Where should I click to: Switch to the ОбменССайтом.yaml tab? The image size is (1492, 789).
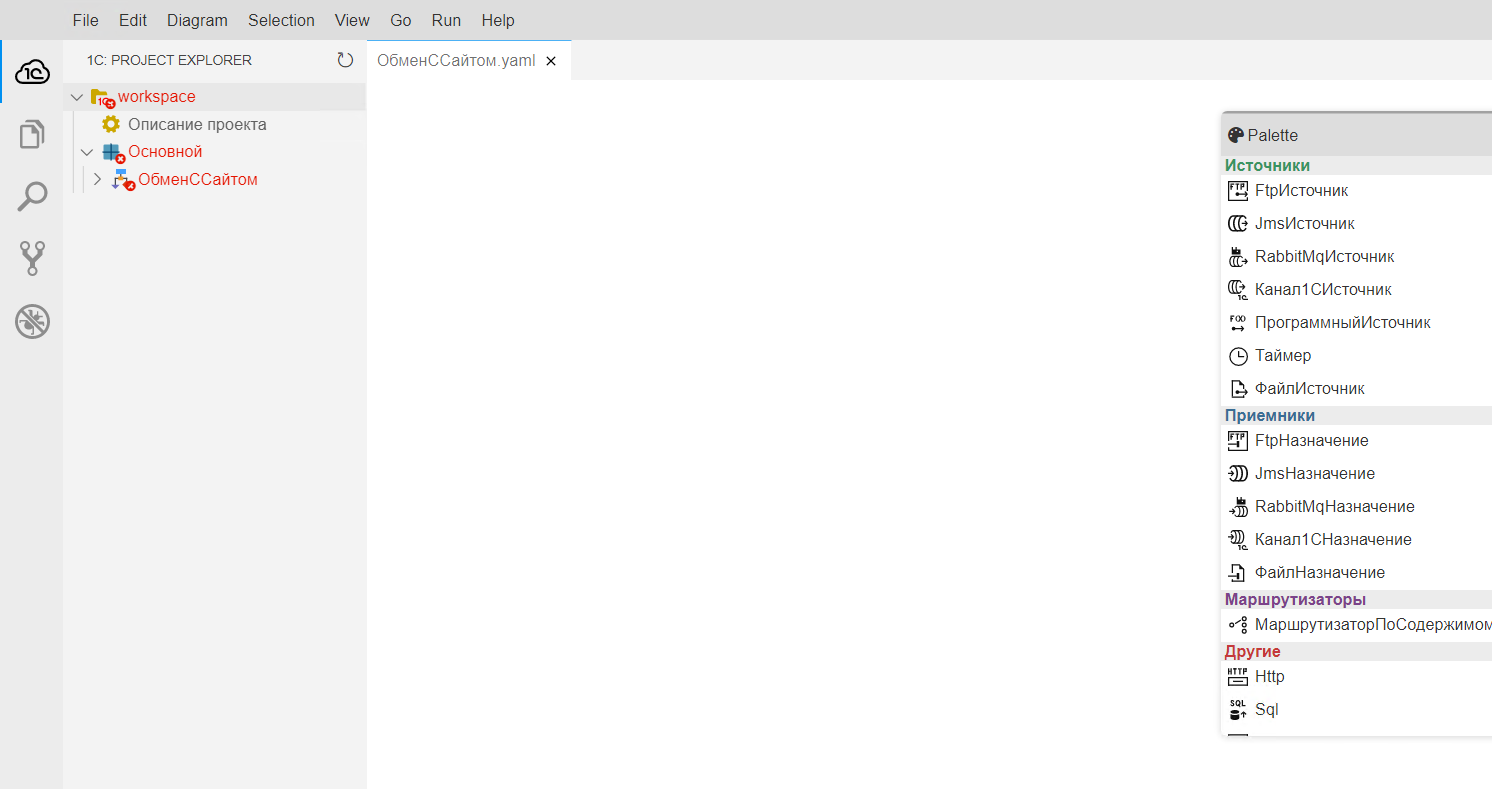[x=456, y=61]
